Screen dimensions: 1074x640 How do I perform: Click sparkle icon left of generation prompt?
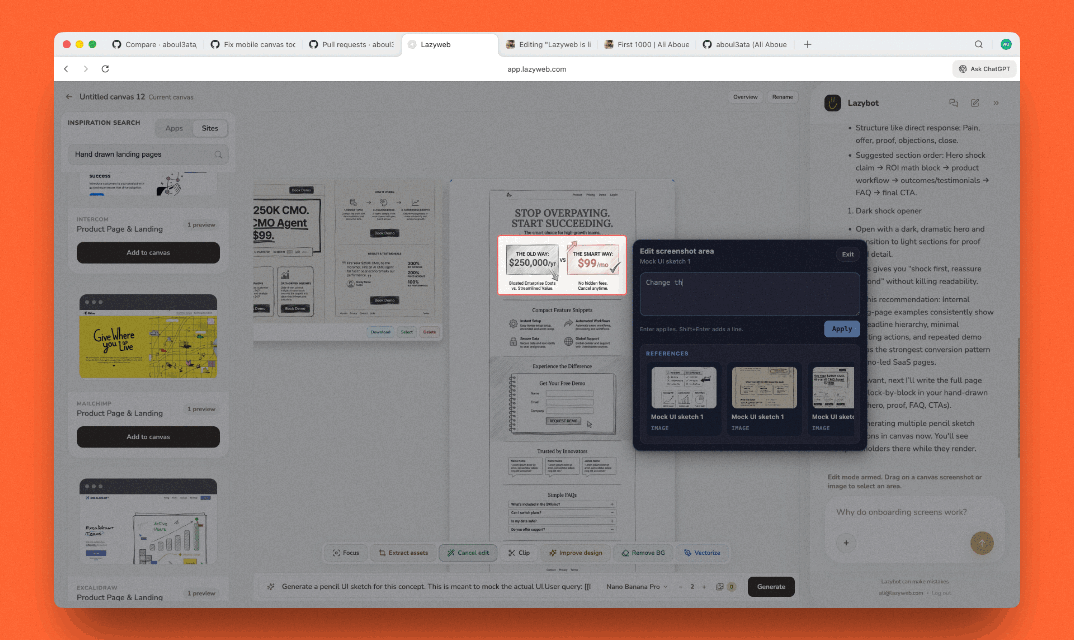[x=271, y=587]
